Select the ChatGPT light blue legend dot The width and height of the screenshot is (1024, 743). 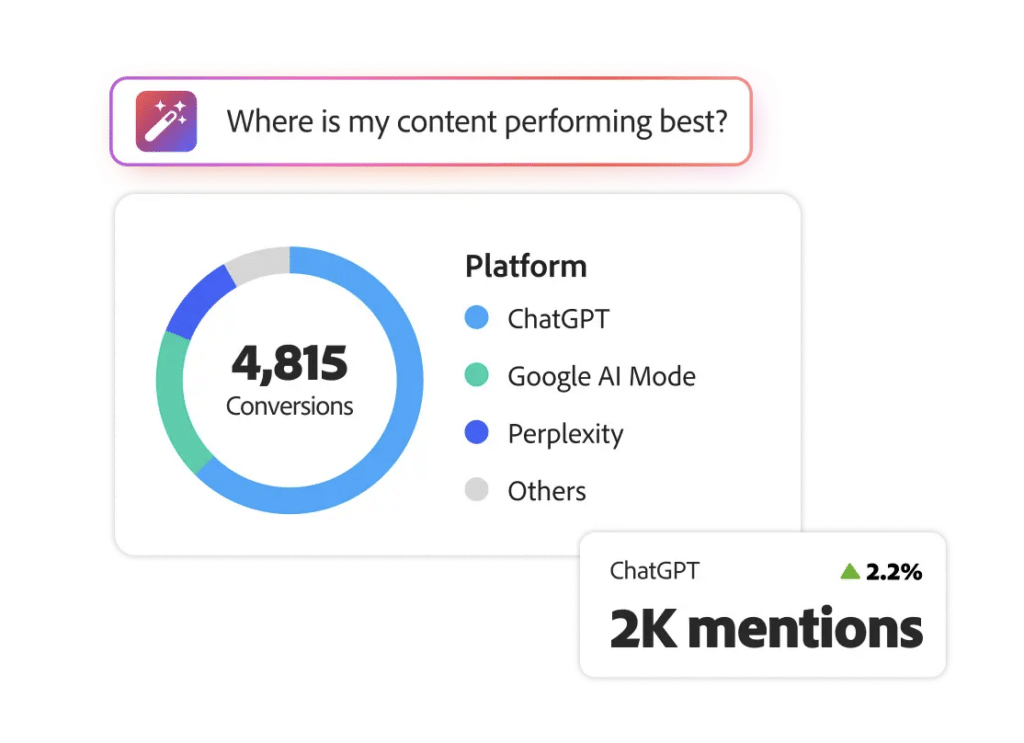tap(477, 317)
